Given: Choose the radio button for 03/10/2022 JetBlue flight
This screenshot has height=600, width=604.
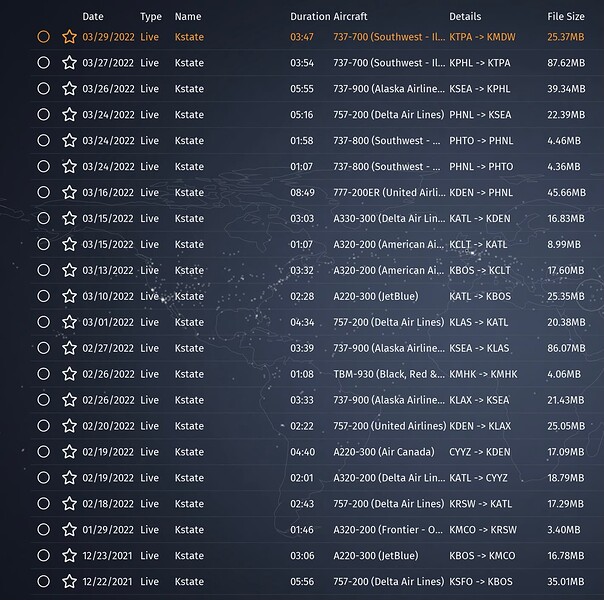Looking at the screenshot, I should click(x=43, y=296).
